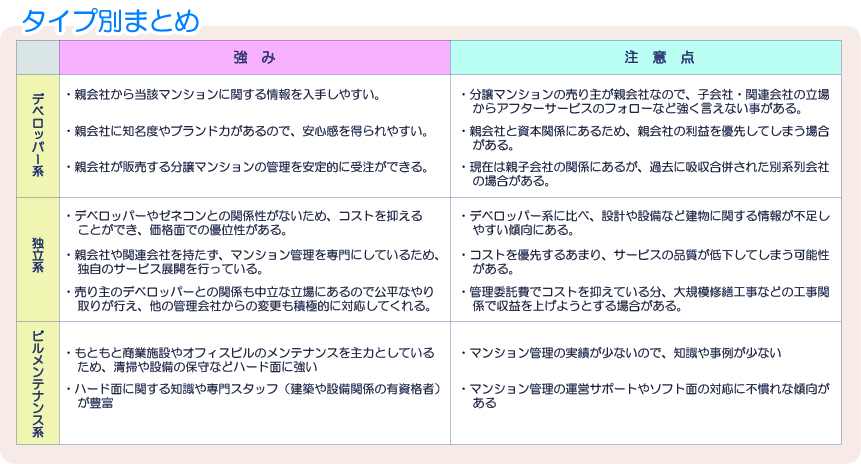Viewport: 861px width, 464px height.
Task: Click the 管理を安定的に受注 strength bullet
Action: tap(246, 166)
